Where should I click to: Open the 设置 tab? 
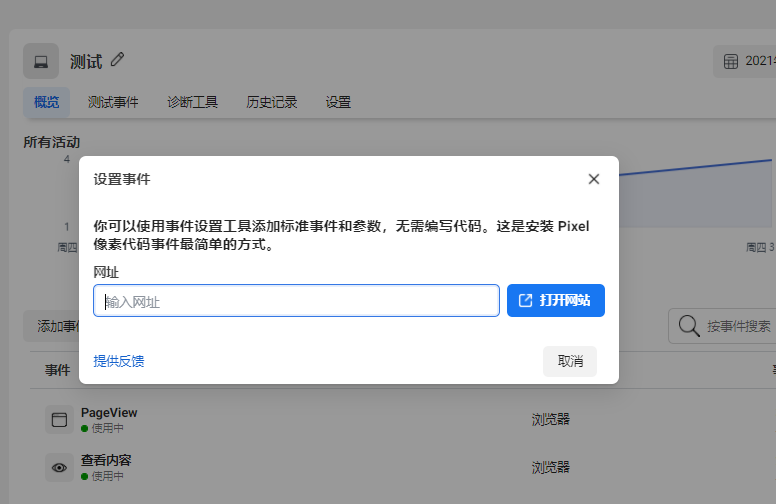(338, 102)
